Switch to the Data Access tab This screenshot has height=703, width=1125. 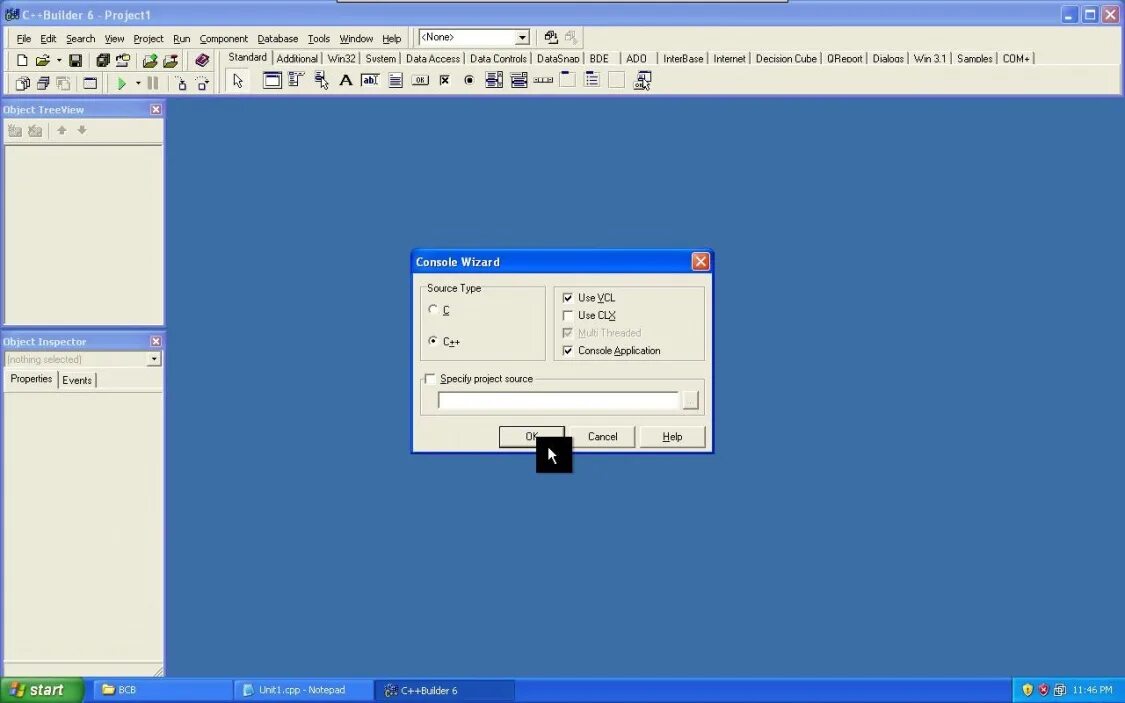pyautogui.click(x=433, y=59)
